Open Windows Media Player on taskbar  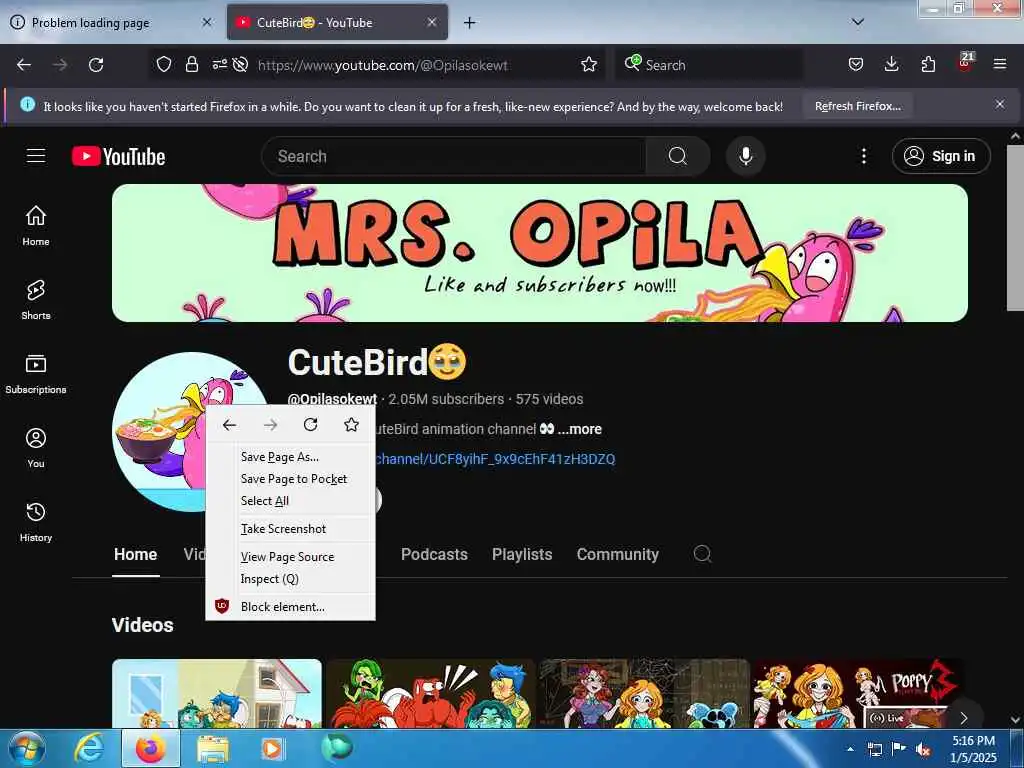(x=272, y=748)
